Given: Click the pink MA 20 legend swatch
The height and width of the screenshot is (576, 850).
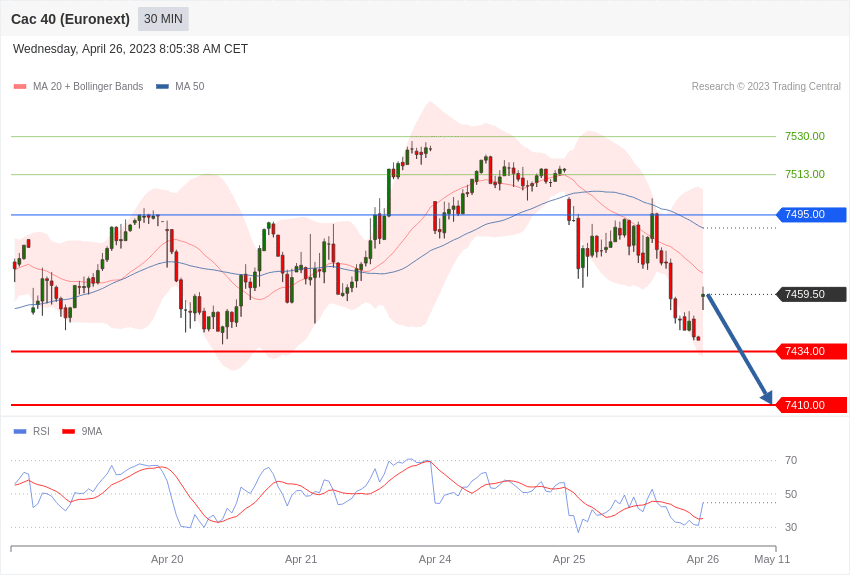Looking at the screenshot, I should coord(20,87).
